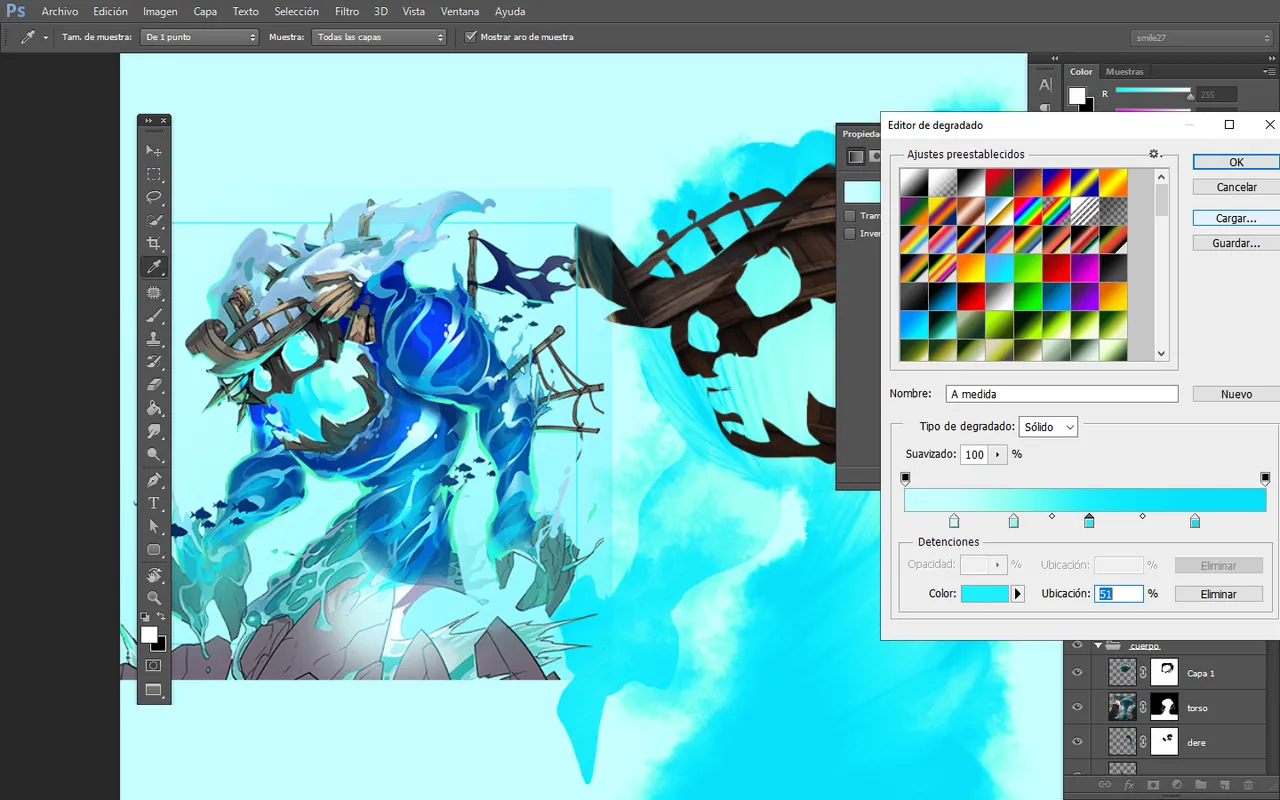
Task: Open the Ventana menu
Action: click(x=459, y=11)
